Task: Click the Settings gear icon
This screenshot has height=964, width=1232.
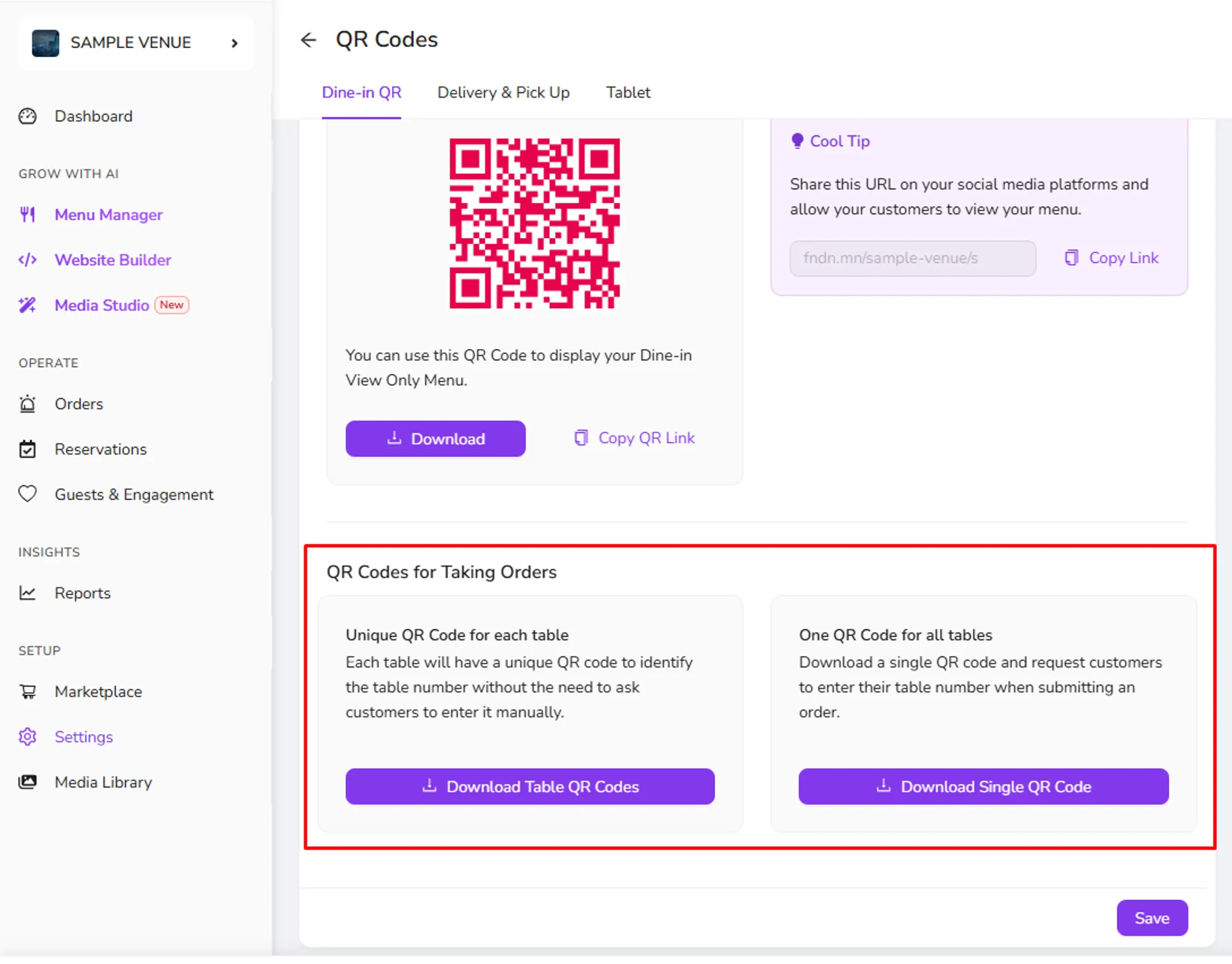Action: 28,737
